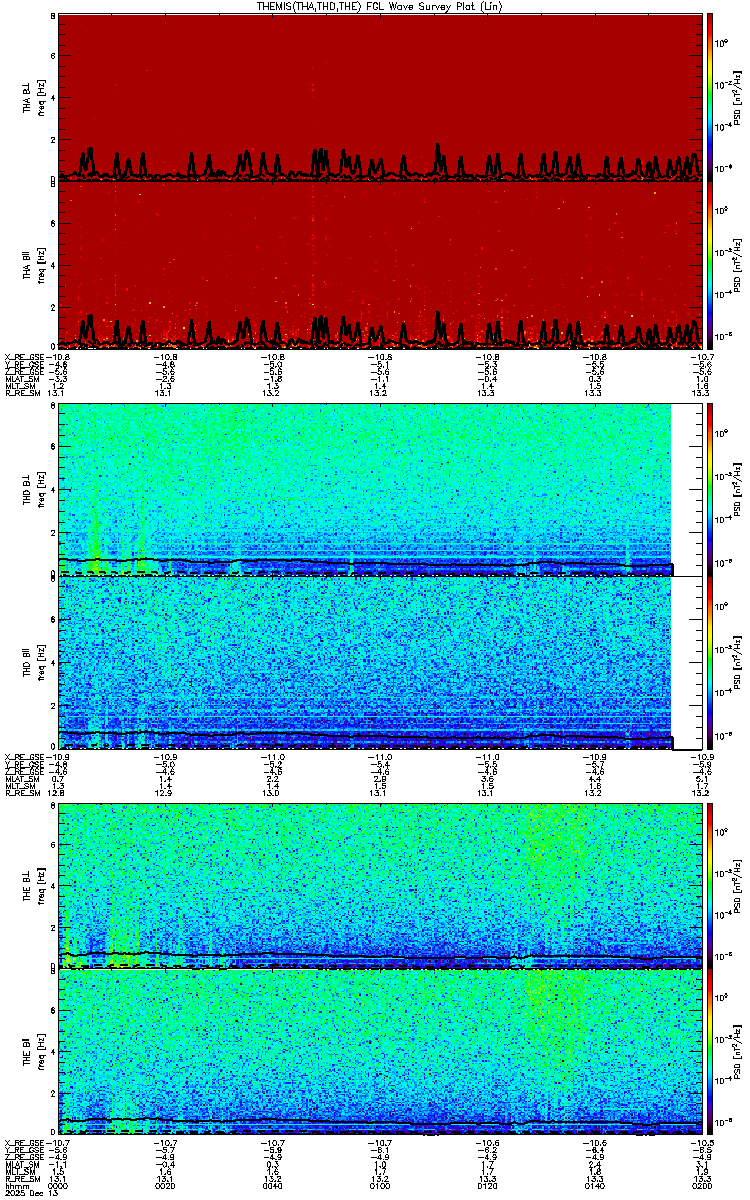
Task: Click the 0040 time tick label
Action: [273, 1185]
